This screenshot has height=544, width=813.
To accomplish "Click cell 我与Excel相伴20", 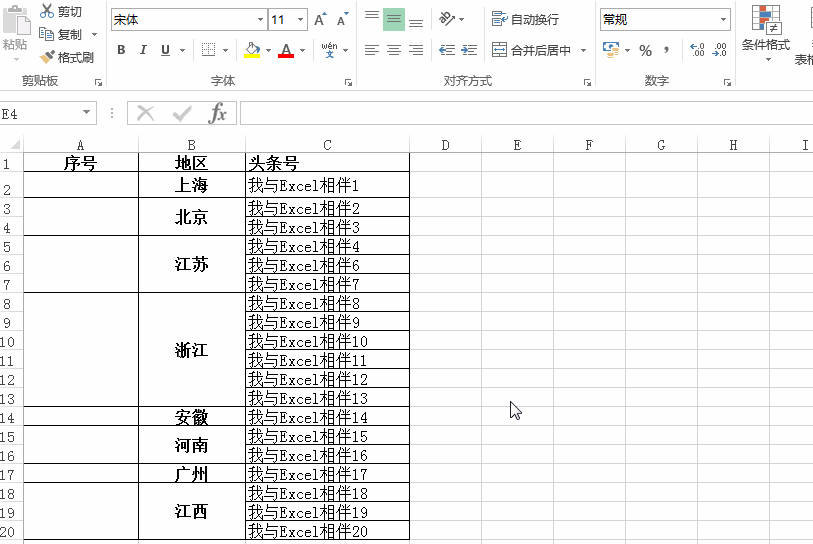I will click(327, 531).
